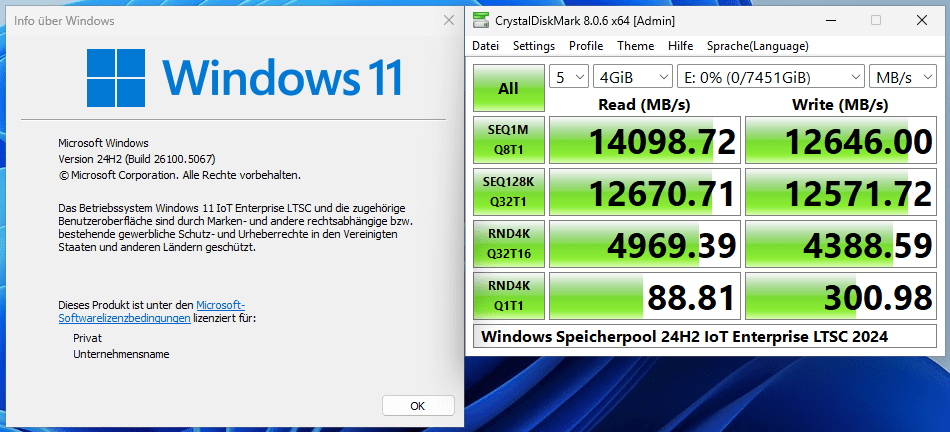Image resolution: width=950 pixels, height=432 pixels.
Task: Click the SEQ1M read result 14098.72
Action: tap(645, 141)
